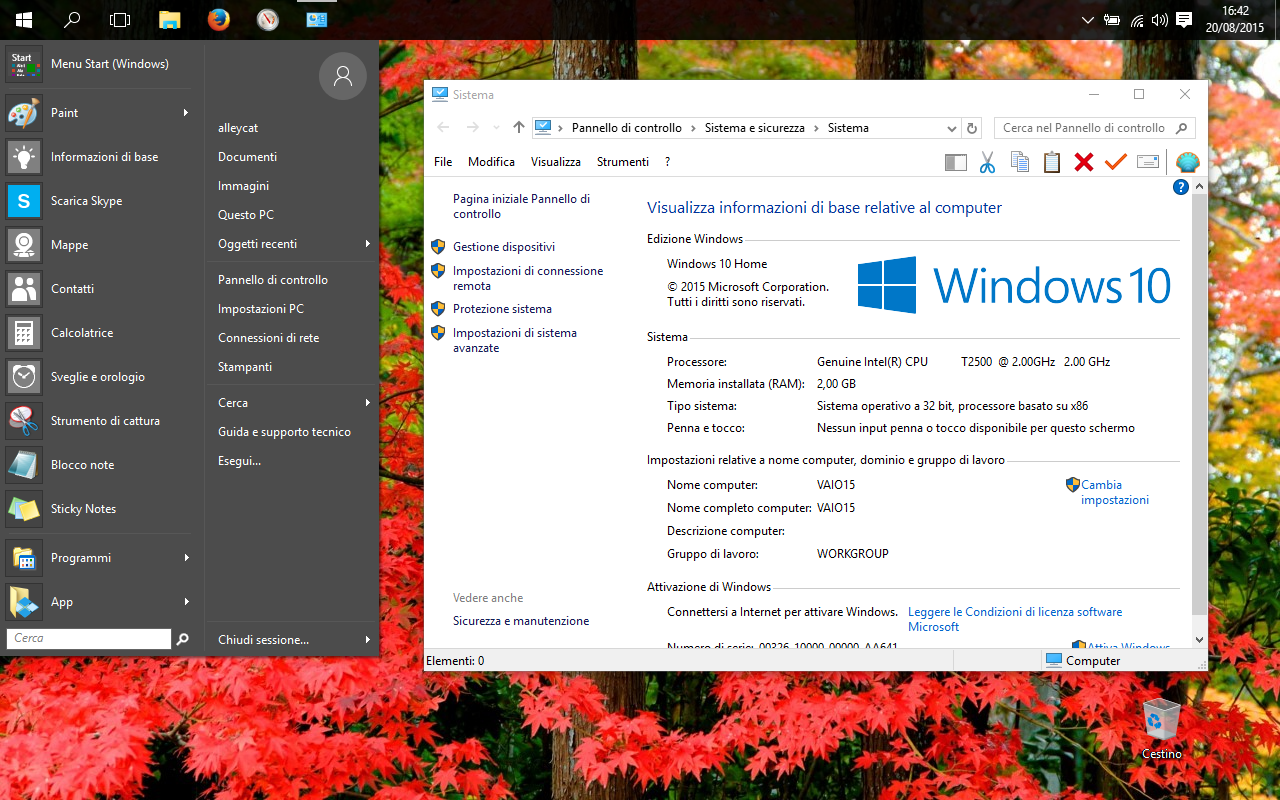This screenshot has width=1280, height=800.
Task: Open Contatti from start menu
Action: (102, 289)
